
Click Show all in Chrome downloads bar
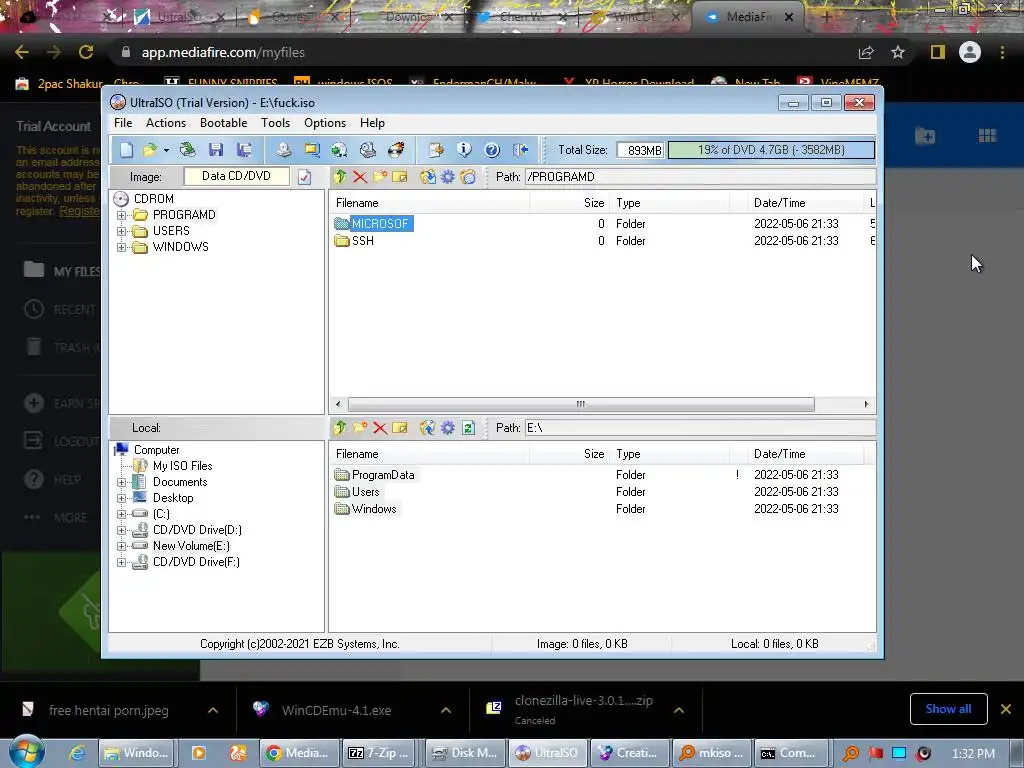point(948,709)
